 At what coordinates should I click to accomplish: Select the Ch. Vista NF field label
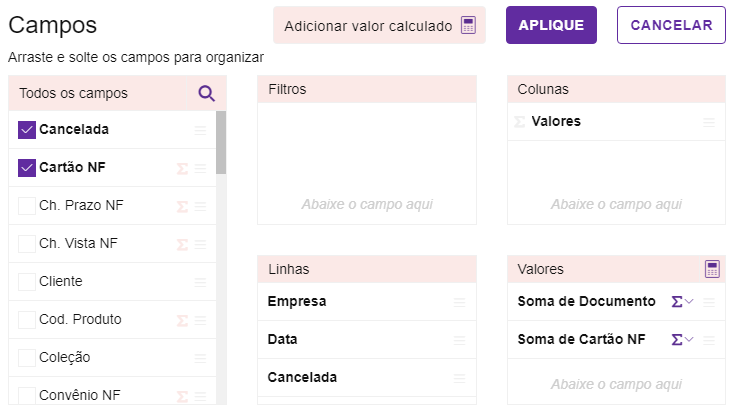78,244
